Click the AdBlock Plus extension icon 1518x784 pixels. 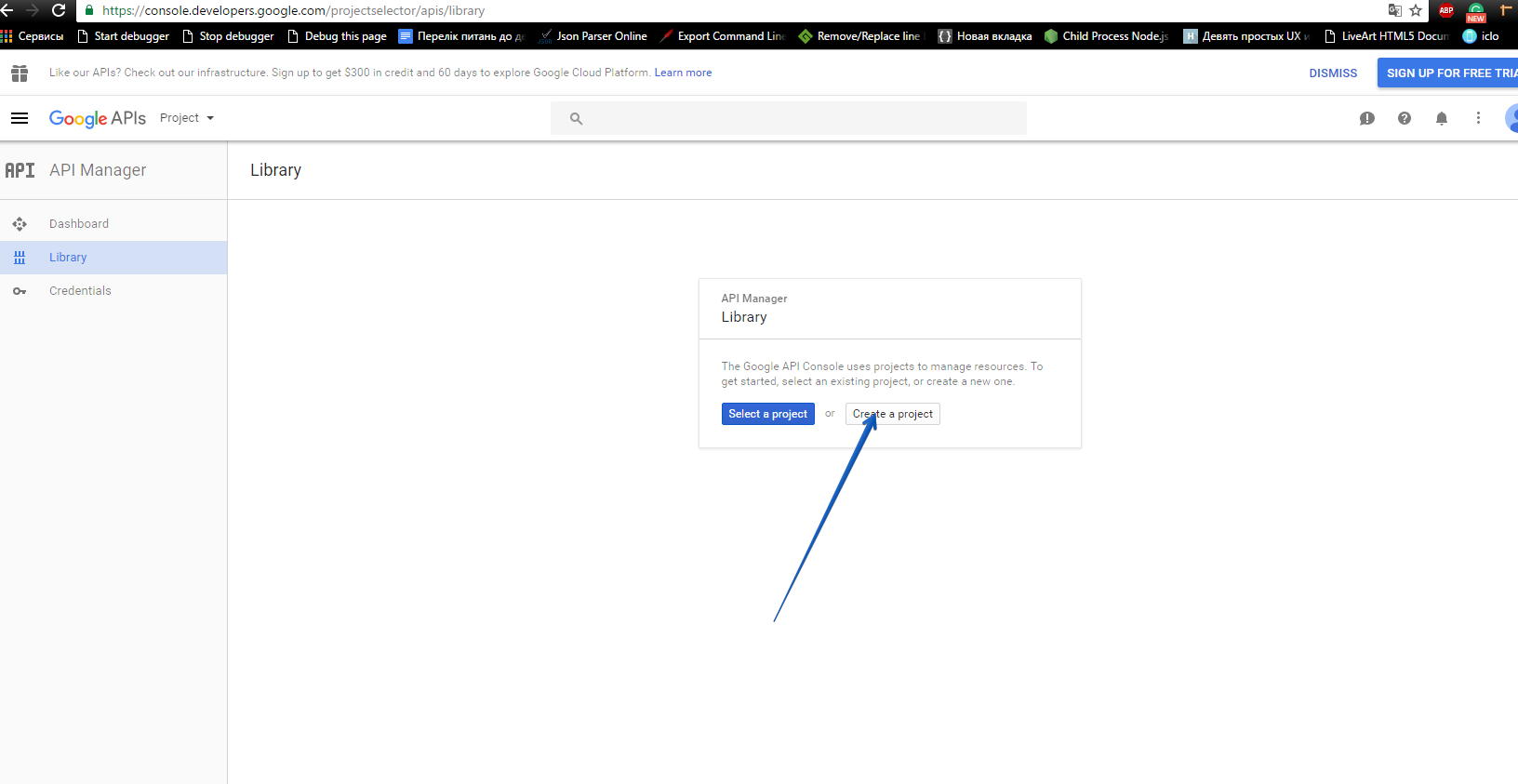[x=1446, y=10]
